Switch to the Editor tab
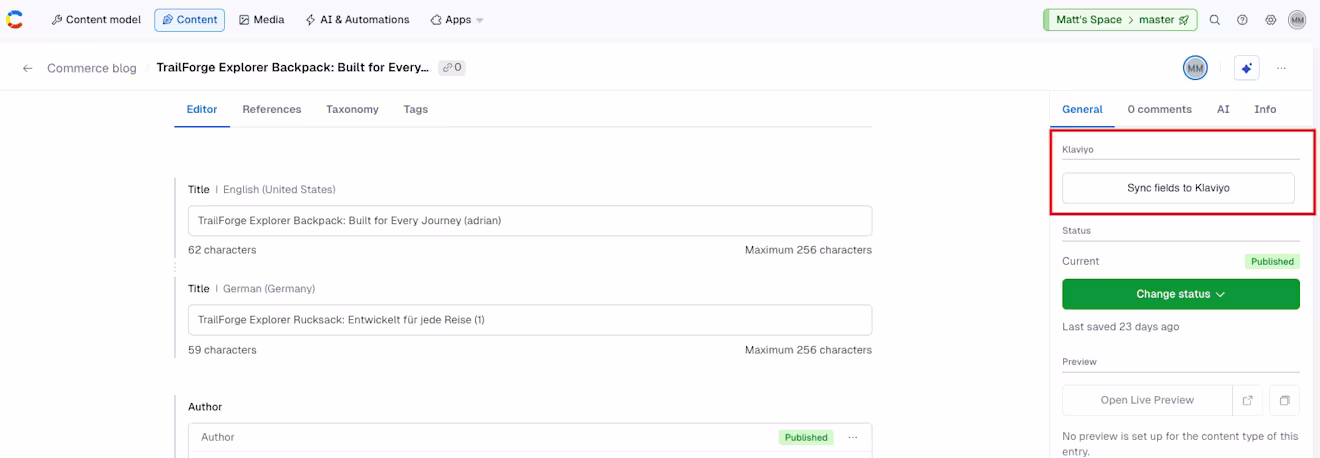The height and width of the screenshot is (458, 1320). pyautogui.click(x=202, y=109)
